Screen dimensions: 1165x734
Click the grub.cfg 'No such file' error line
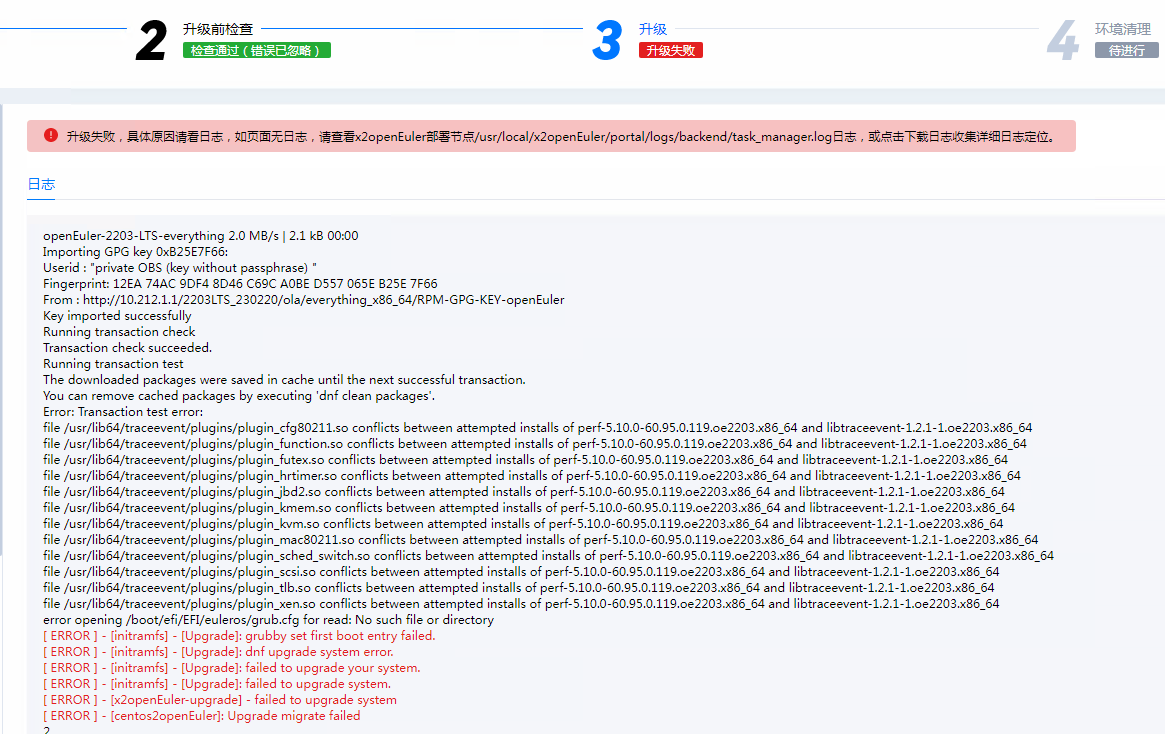click(268, 620)
